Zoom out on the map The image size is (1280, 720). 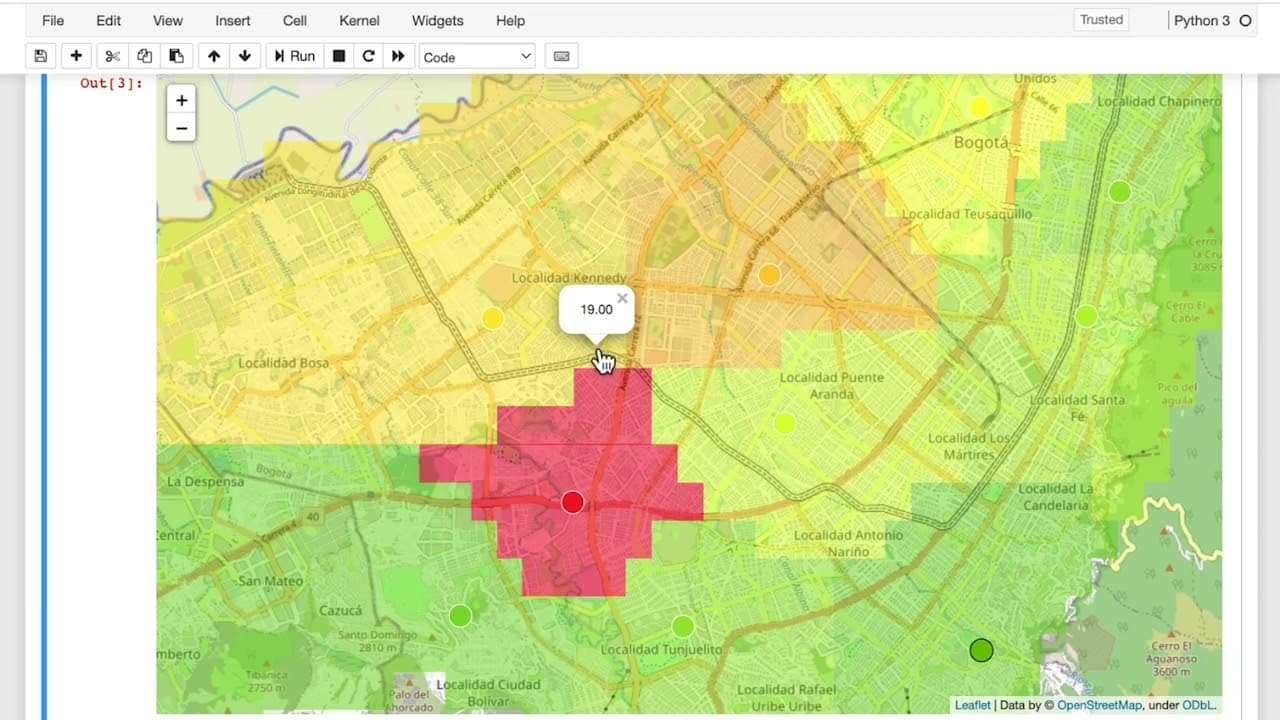click(181, 128)
